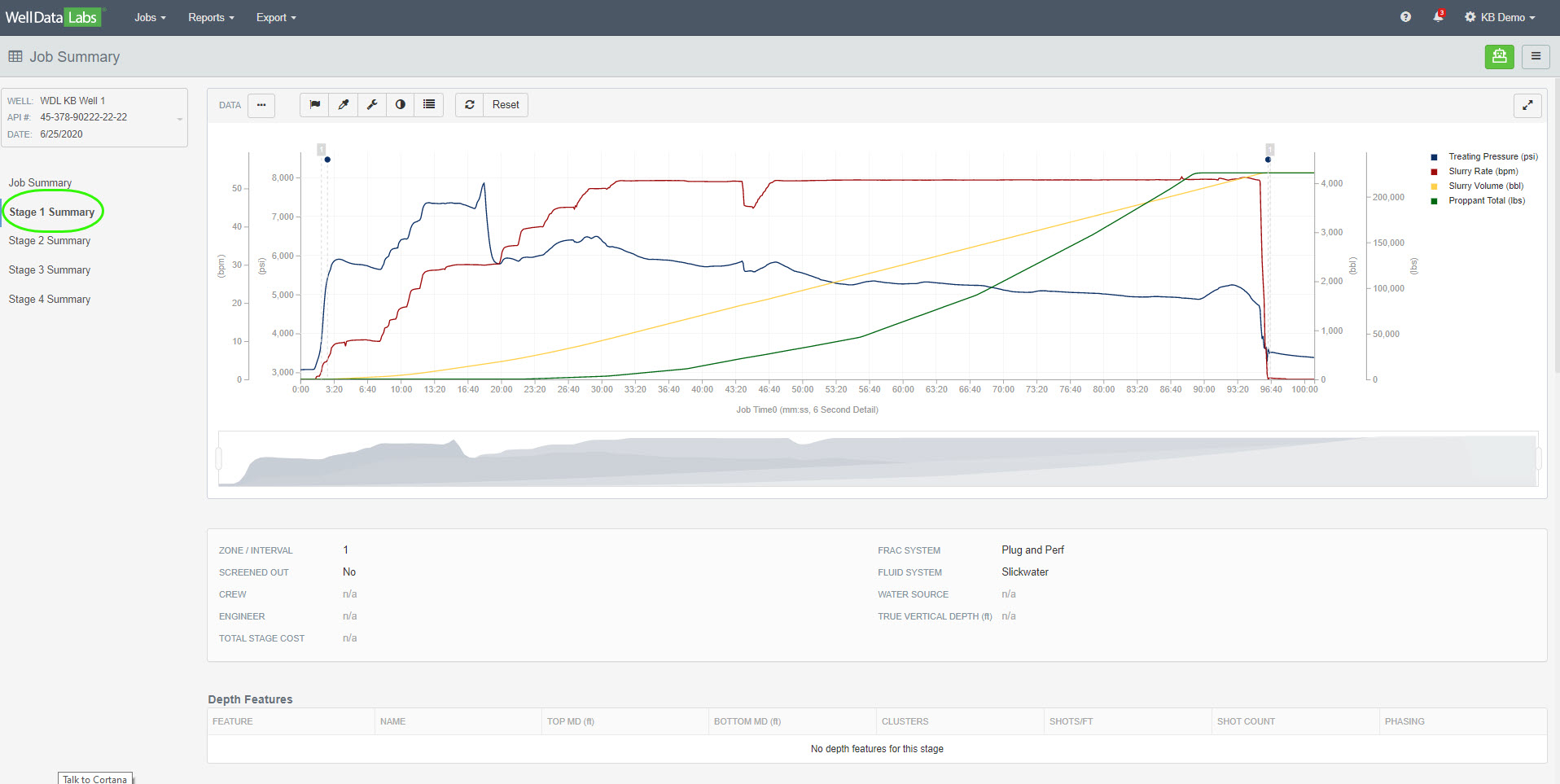Click the Slurry Rate red legend swatch
Screen dimensions: 1560x784
pyautogui.click(x=1434, y=172)
